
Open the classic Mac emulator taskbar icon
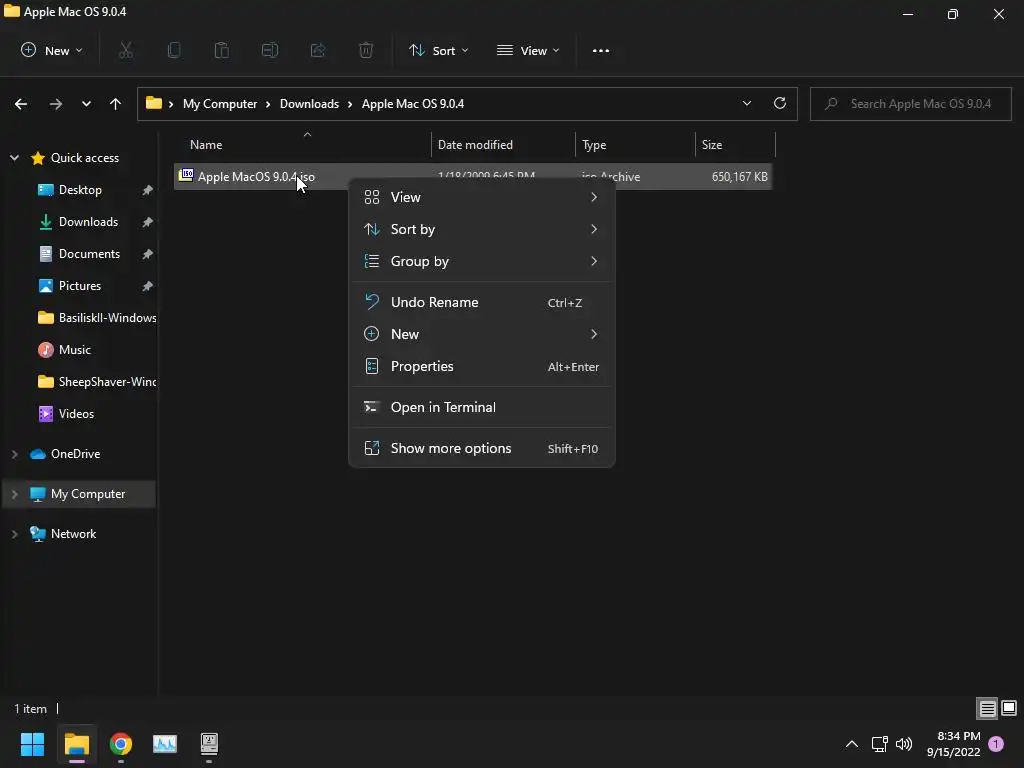pyautogui.click(x=209, y=744)
